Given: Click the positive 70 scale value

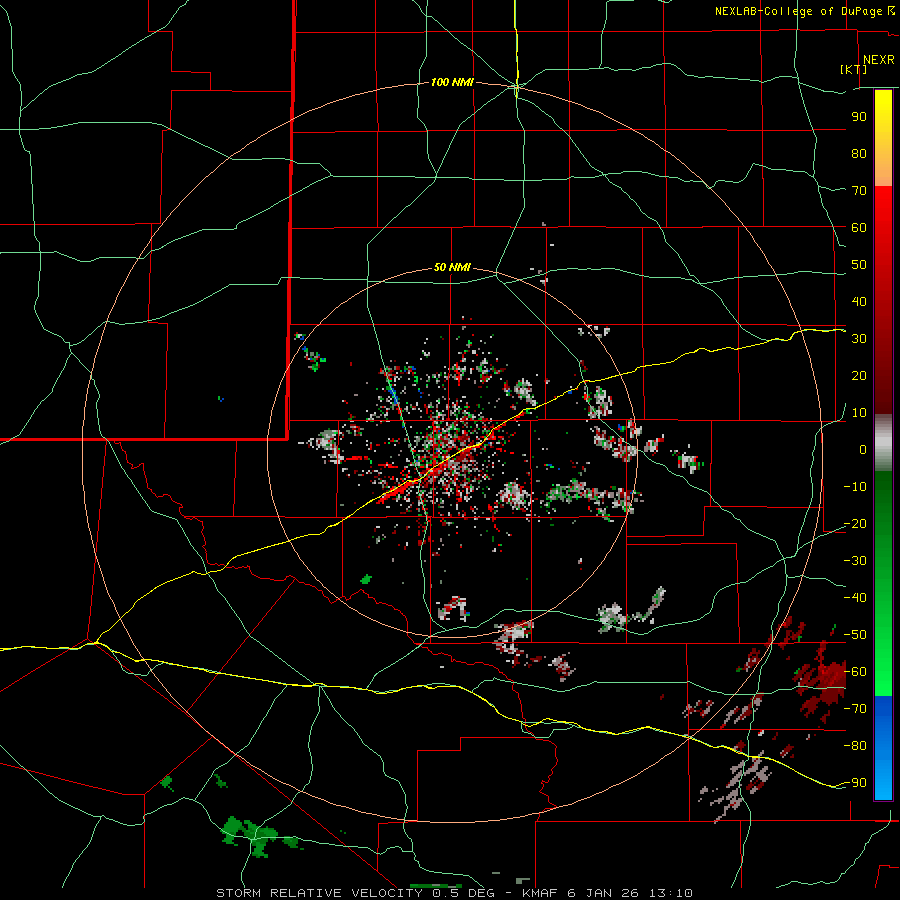Looking at the screenshot, I should [x=859, y=191].
